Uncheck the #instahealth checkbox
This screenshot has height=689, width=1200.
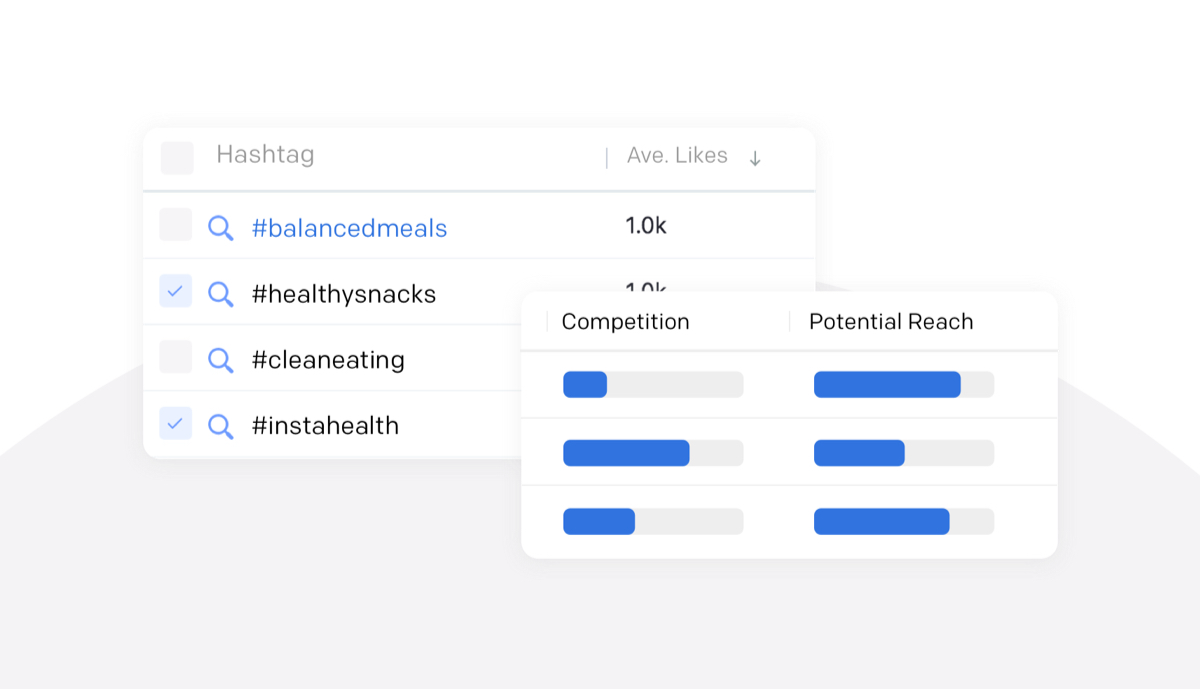[176, 423]
